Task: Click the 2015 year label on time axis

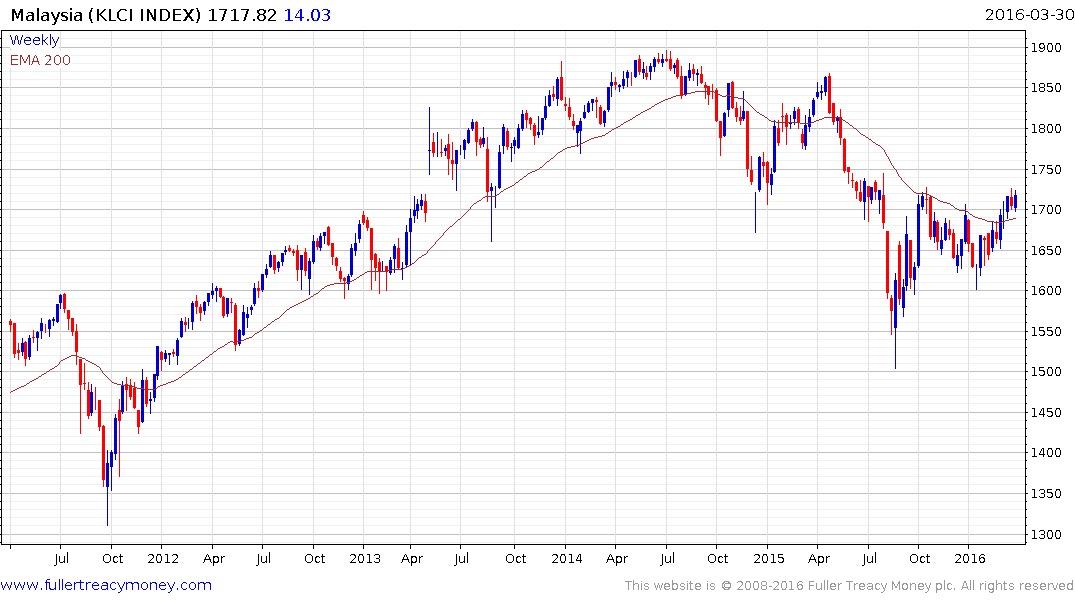Action: [x=769, y=558]
